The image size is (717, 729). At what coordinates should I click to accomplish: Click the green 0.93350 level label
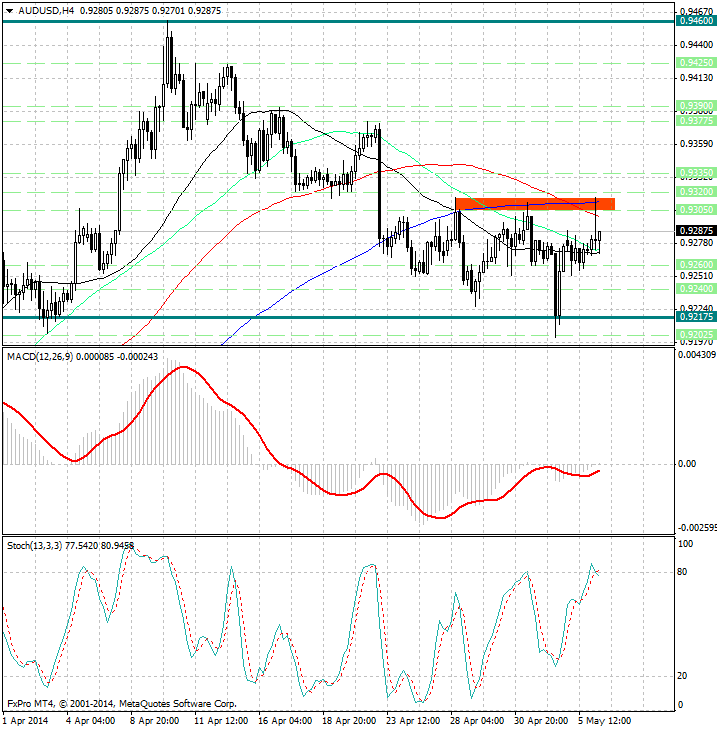click(x=696, y=173)
